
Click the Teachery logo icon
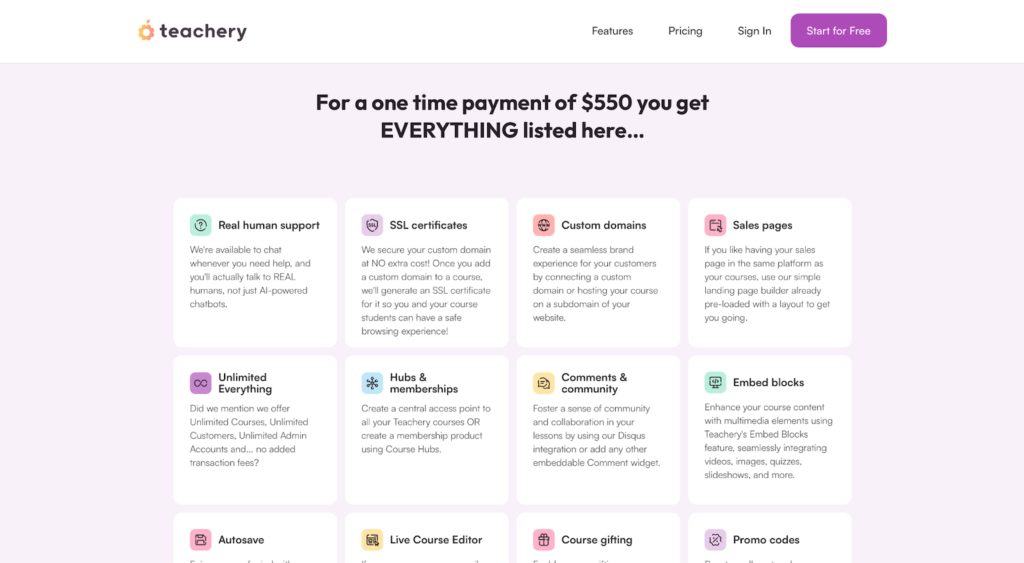point(146,31)
